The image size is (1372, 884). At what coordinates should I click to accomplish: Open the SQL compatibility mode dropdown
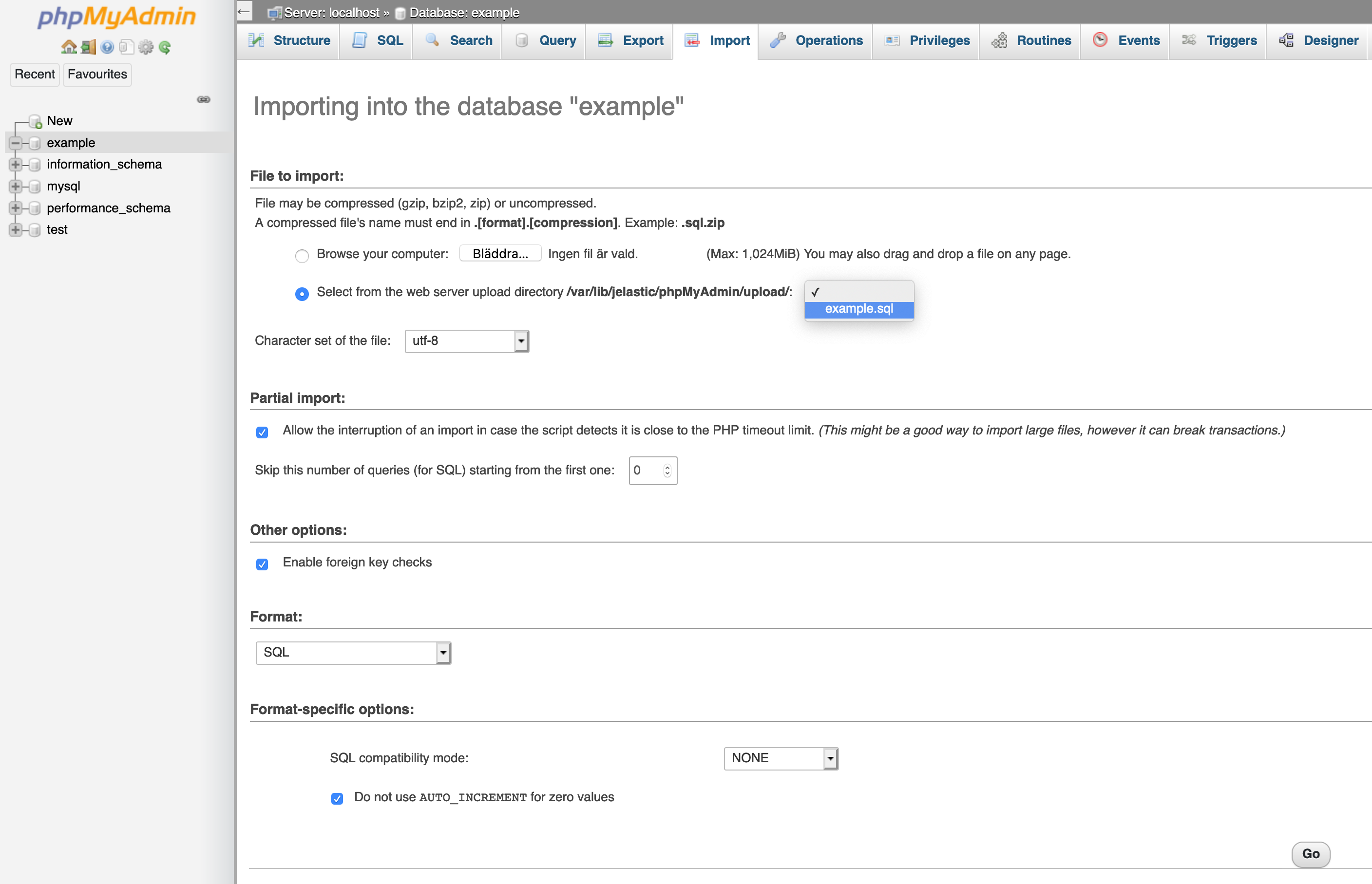[780, 758]
